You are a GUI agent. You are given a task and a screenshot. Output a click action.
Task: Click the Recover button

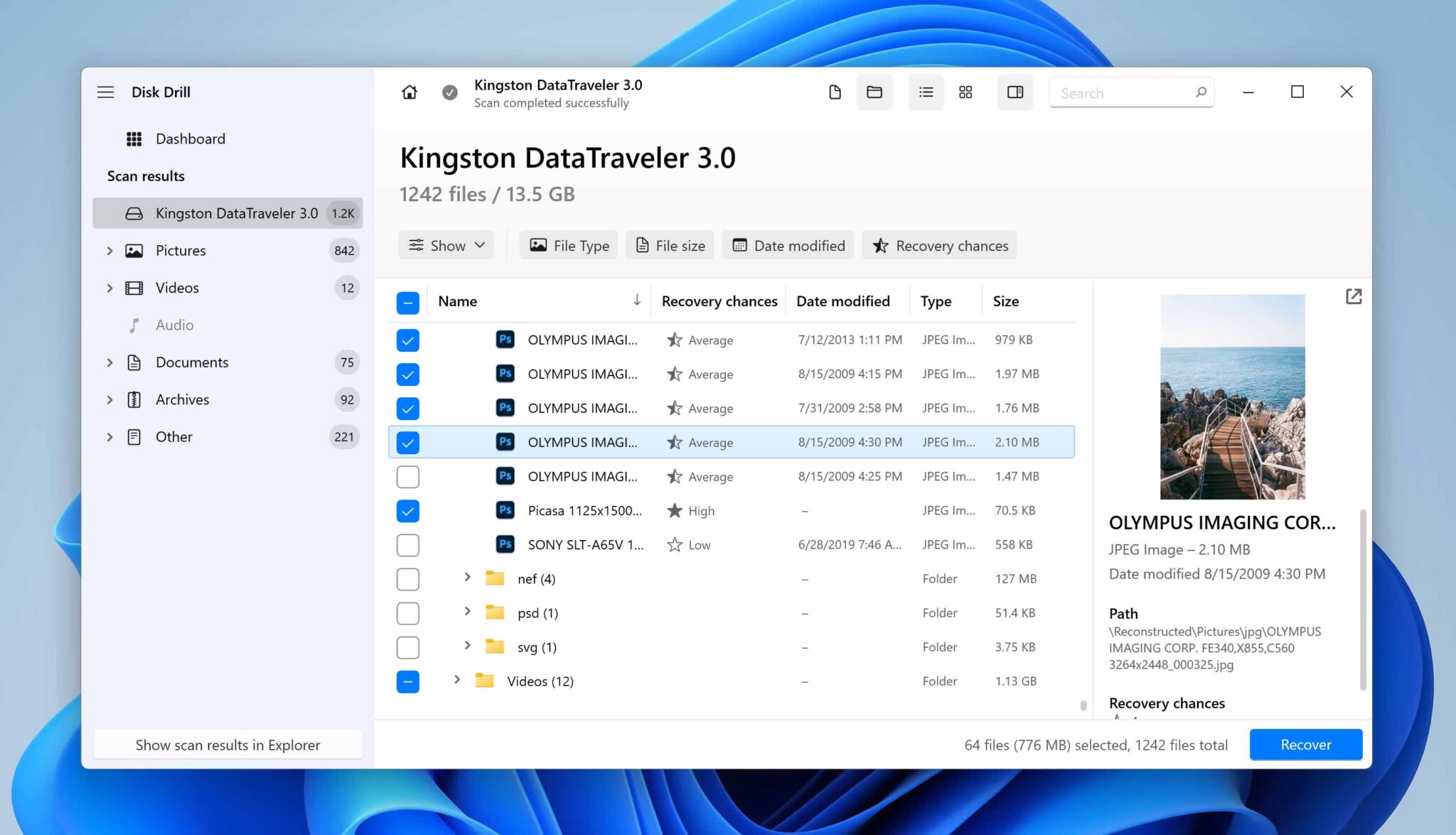point(1305,744)
